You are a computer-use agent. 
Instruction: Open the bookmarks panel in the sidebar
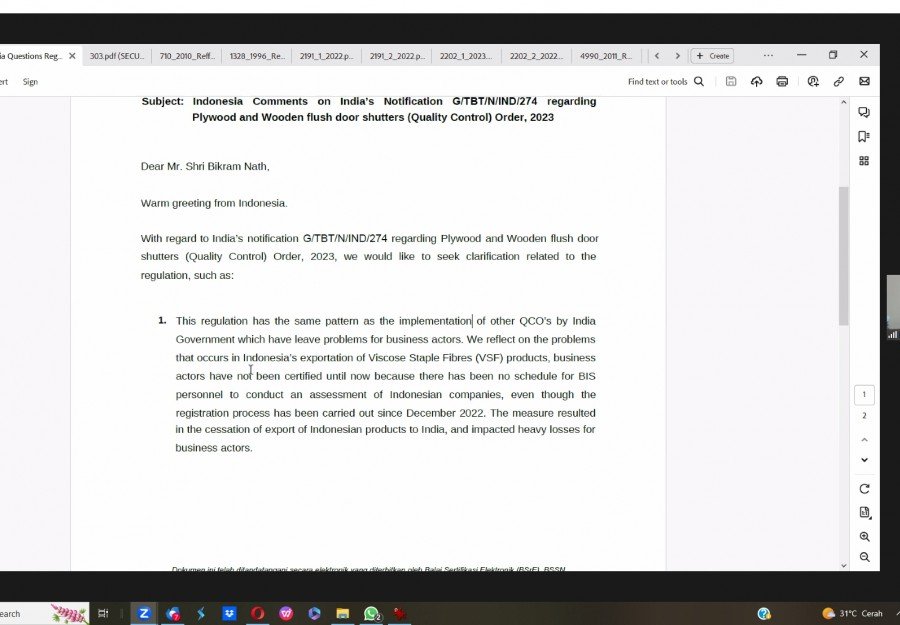[x=864, y=137]
